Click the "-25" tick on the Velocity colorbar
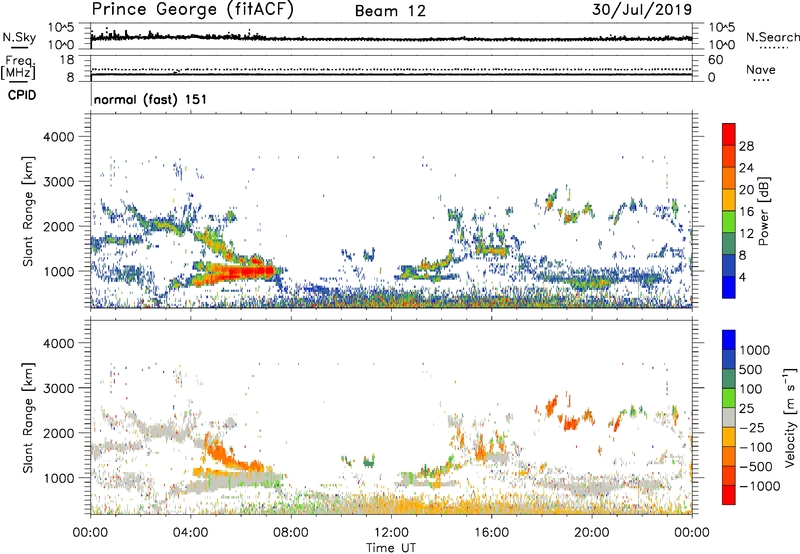The image size is (800, 554). pyautogui.click(x=752, y=427)
